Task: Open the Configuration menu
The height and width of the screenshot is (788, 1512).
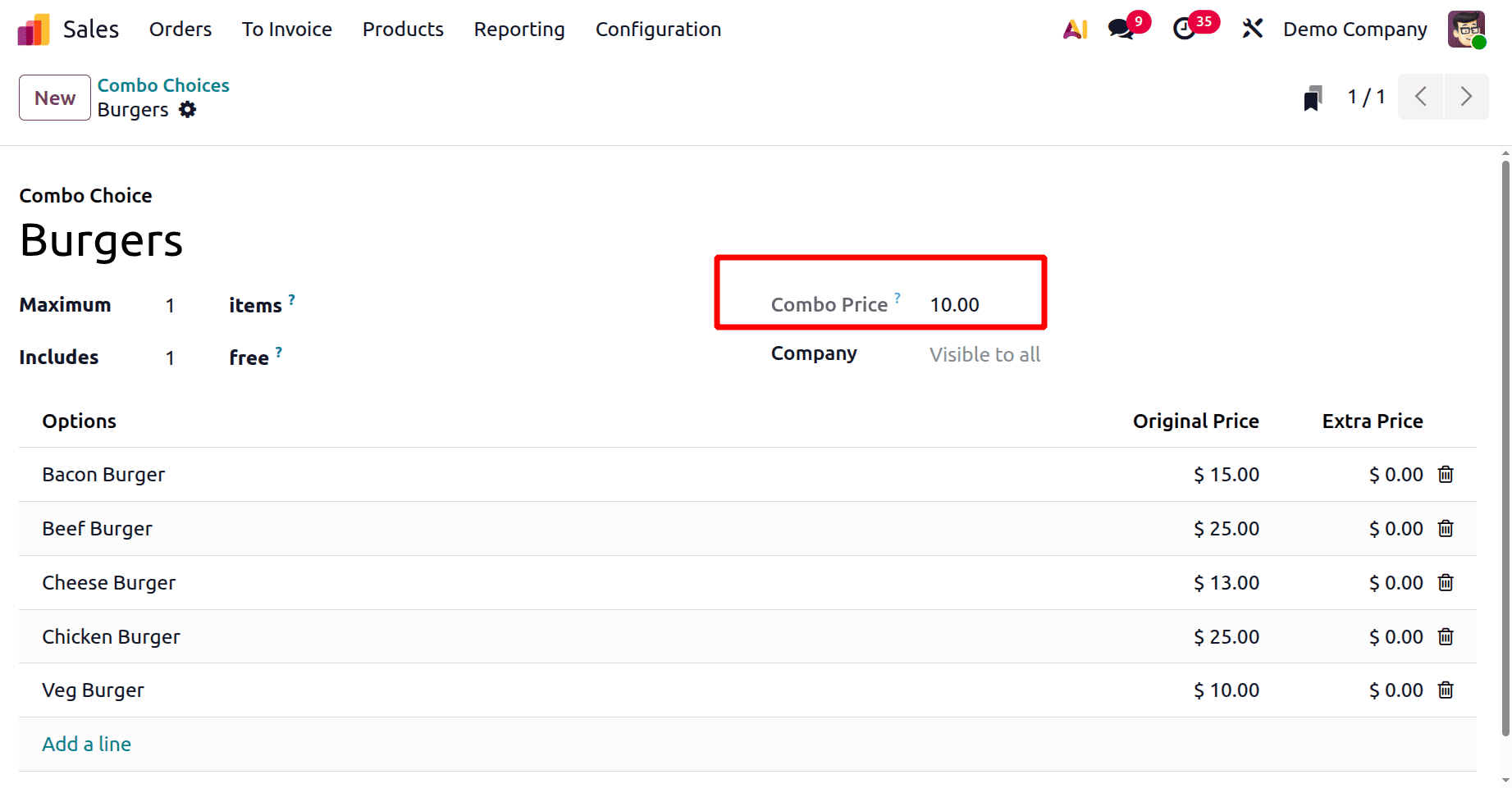Action: [658, 29]
